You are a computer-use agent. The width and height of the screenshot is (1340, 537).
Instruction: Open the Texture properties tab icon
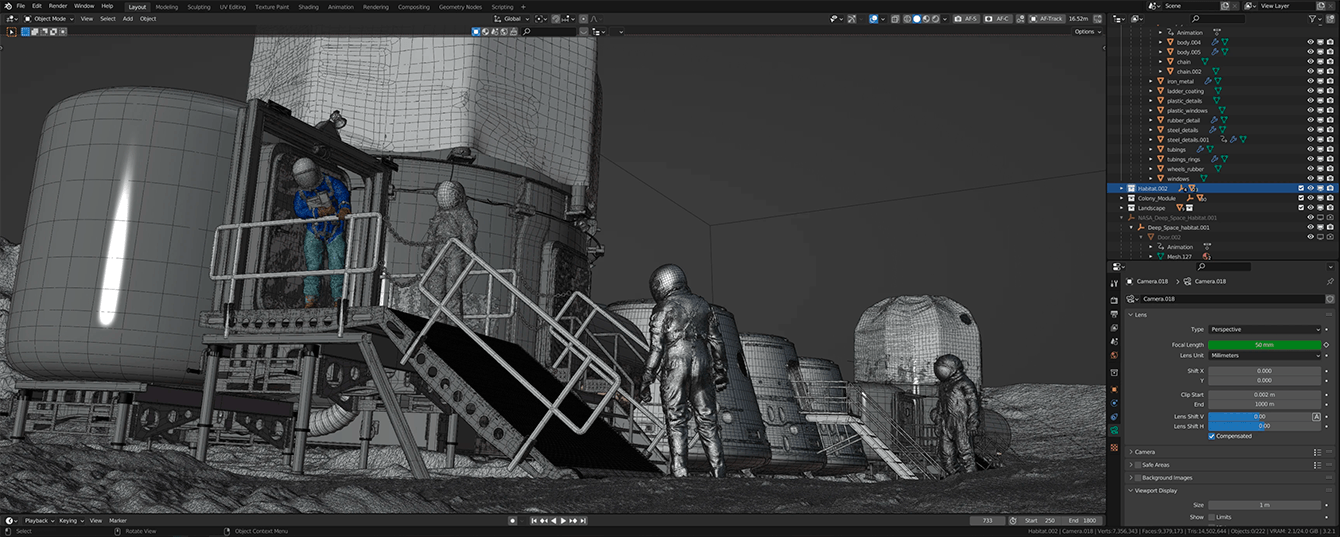1114,447
